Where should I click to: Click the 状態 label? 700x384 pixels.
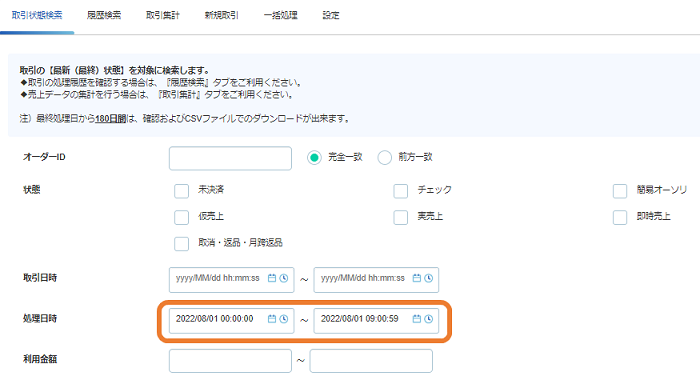pos(32,190)
